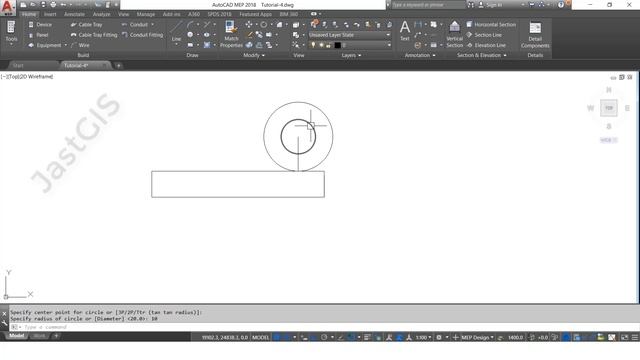Select the Rotate tool in Modify panel

coord(264,25)
